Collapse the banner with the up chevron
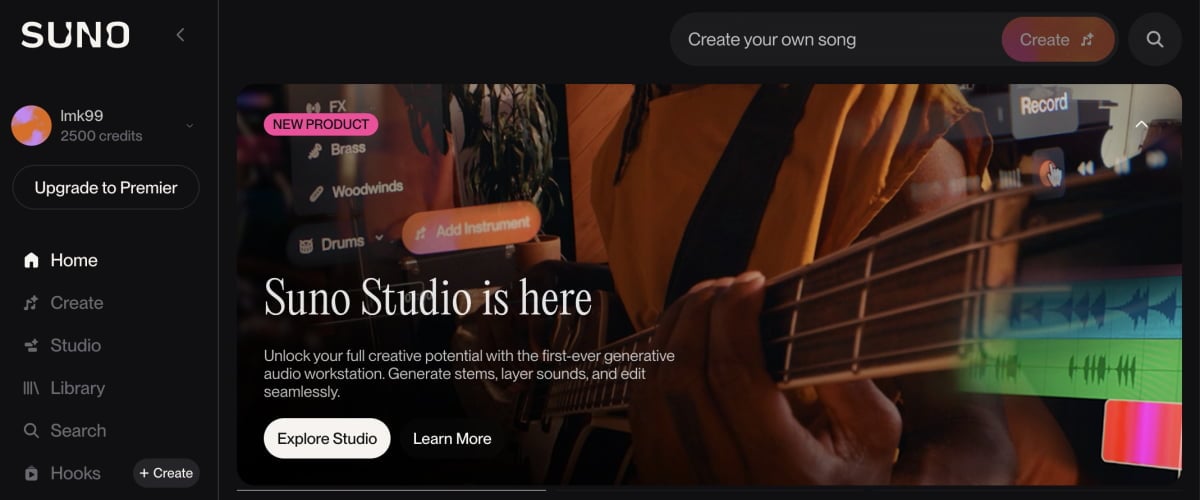1200x500 pixels. coord(1142,125)
